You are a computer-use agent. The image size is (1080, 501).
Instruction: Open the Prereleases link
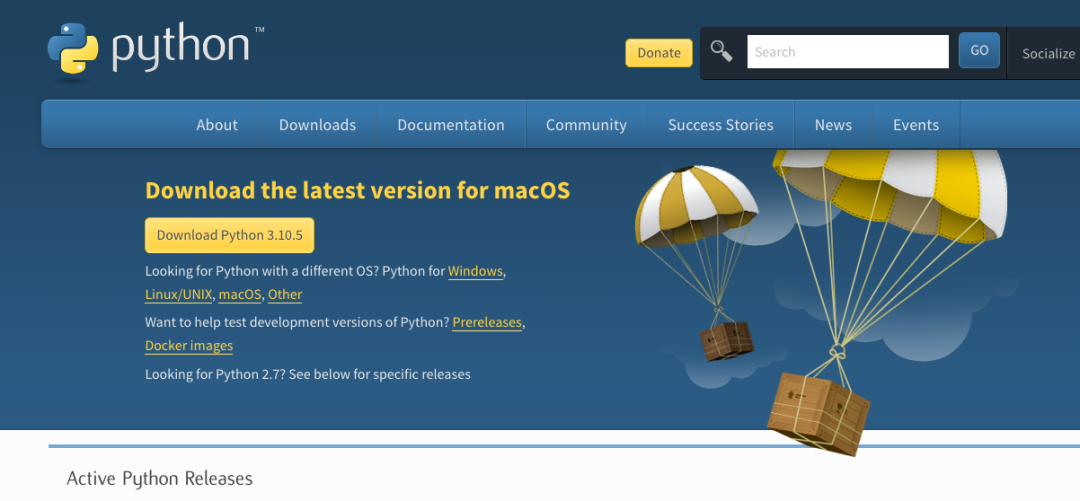point(487,323)
